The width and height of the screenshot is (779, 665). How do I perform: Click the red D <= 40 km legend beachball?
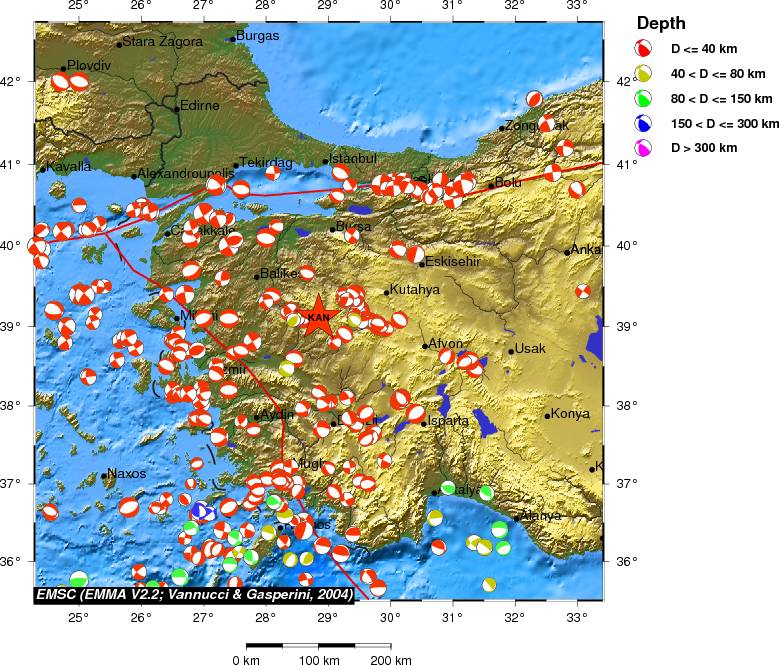tap(643, 48)
